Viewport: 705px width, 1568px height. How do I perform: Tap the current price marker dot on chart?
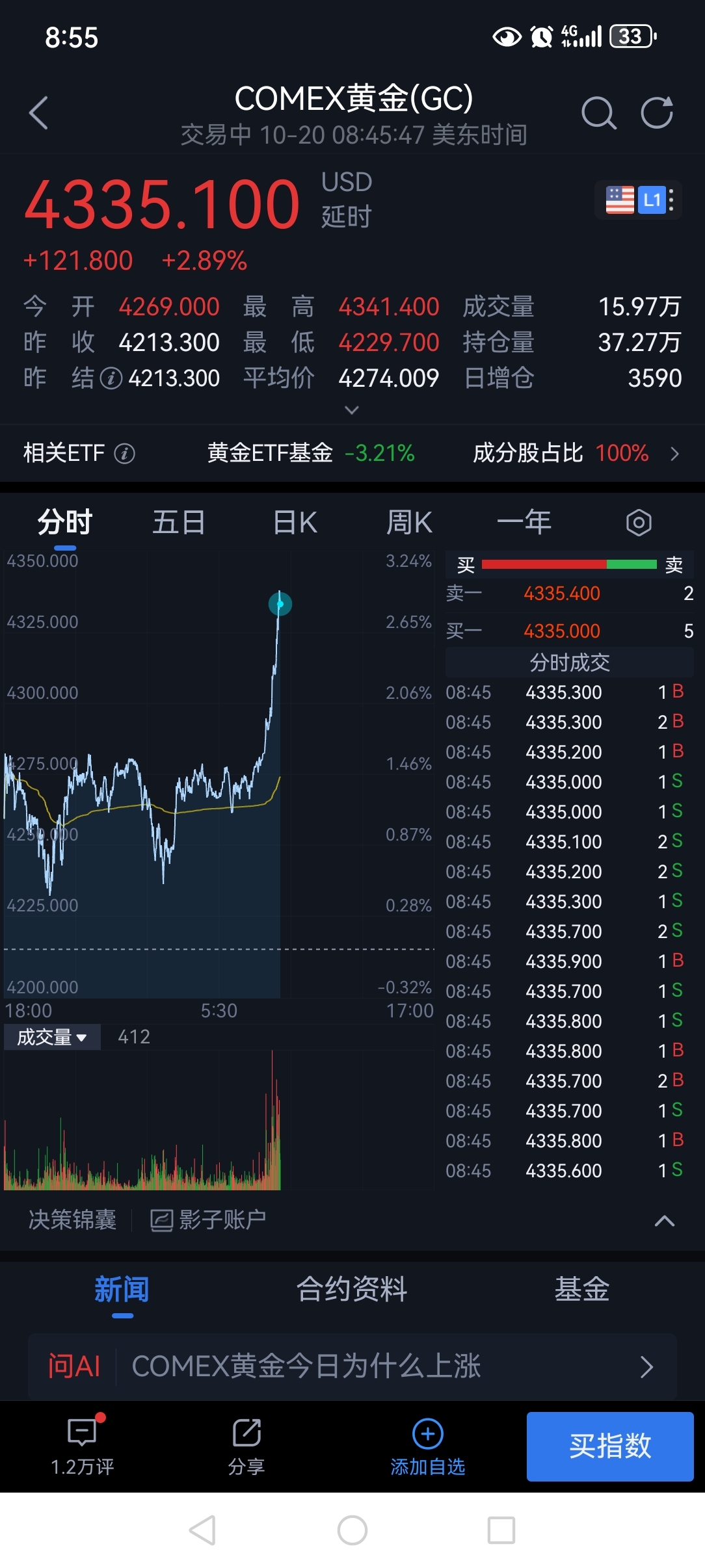(280, 604)
